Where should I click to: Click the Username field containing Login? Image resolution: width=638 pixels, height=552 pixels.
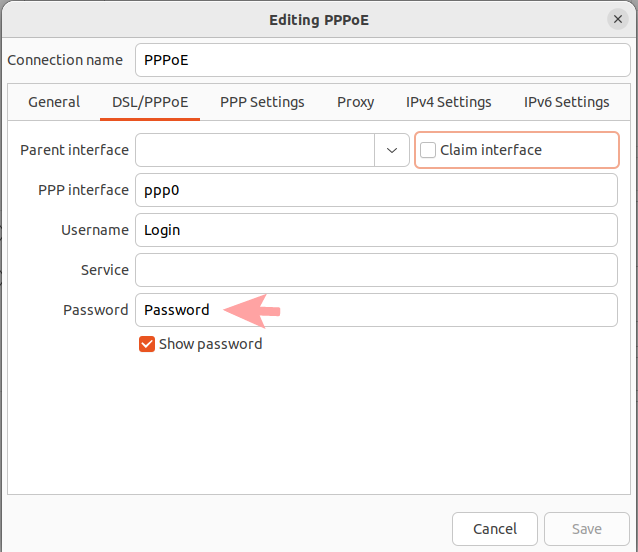pos(376,230)
